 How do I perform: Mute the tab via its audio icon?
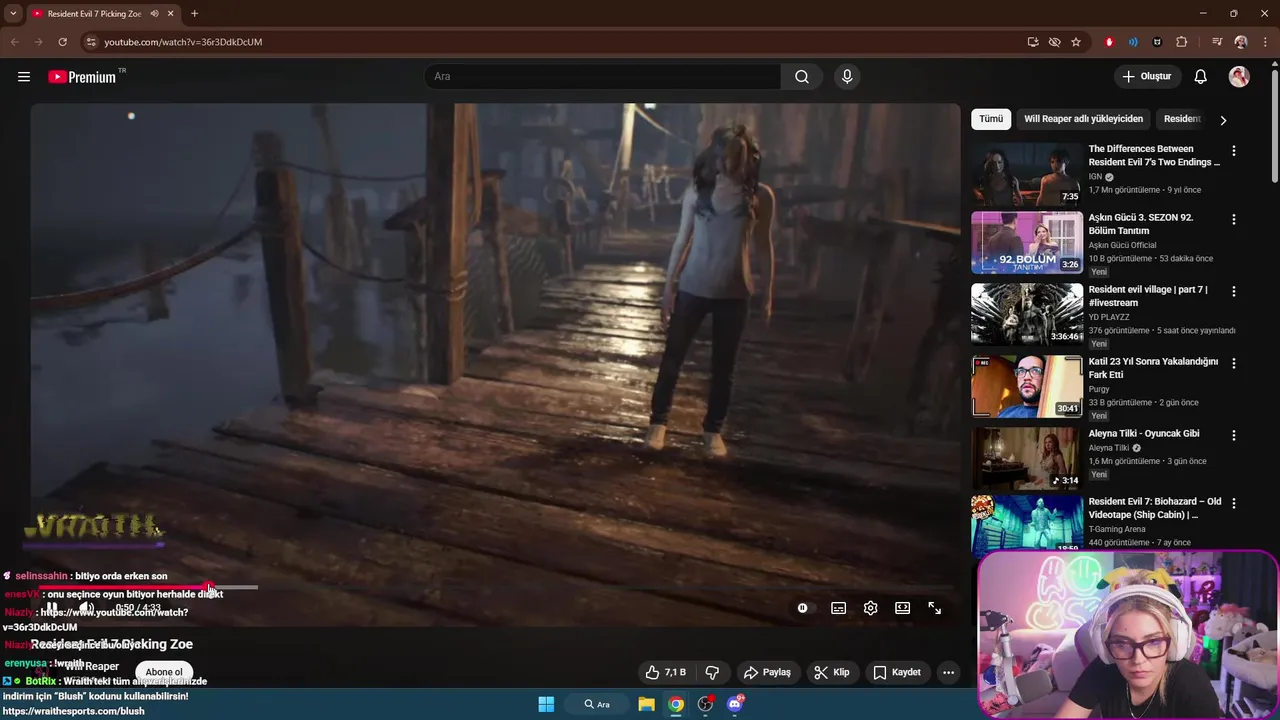coord(154,14)
